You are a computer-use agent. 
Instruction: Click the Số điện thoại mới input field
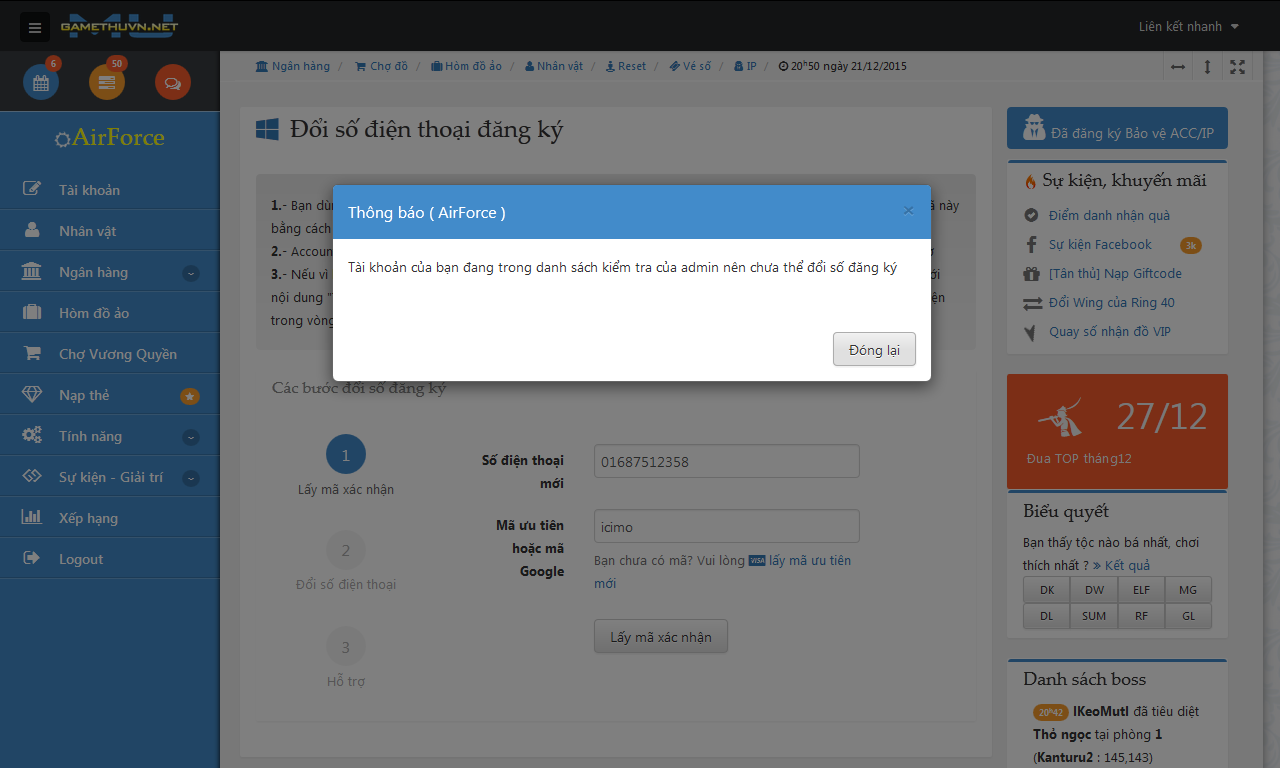[x=726, y=462]
